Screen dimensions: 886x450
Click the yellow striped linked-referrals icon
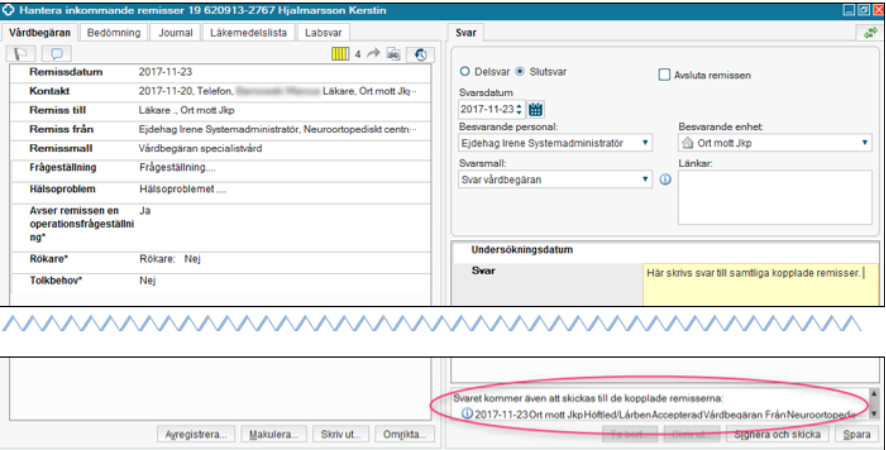point(340,54)
